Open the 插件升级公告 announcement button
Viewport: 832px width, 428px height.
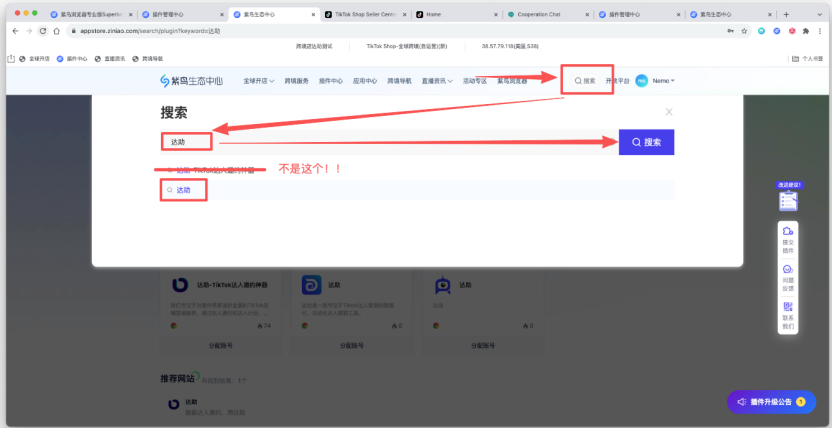pyautogui.click(x=771, y=401)
